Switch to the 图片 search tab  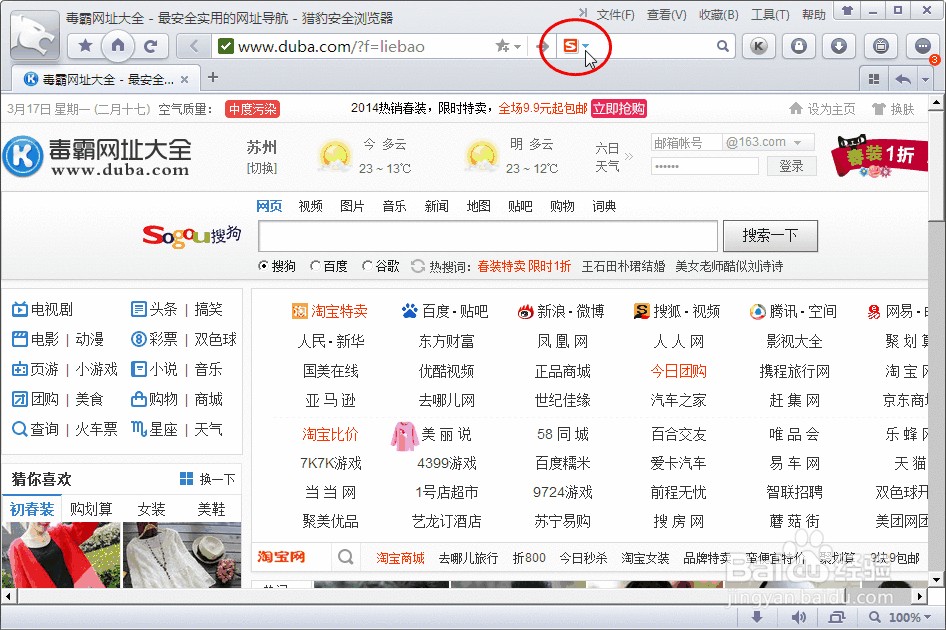click(x=352, y=206)
